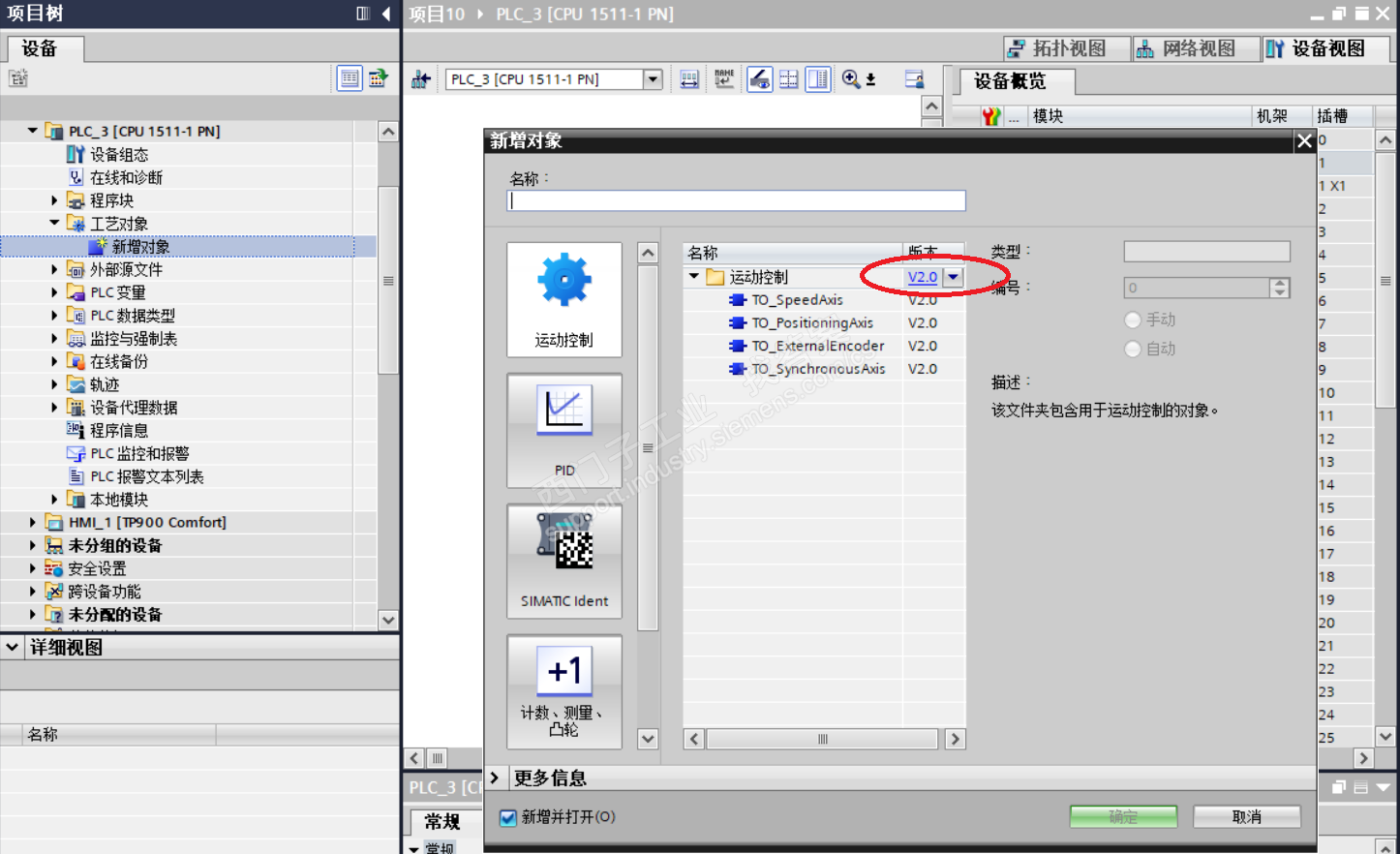Confirm with the 确定 button
The image size is (1400, 854).
click(x=1123, y=817)
